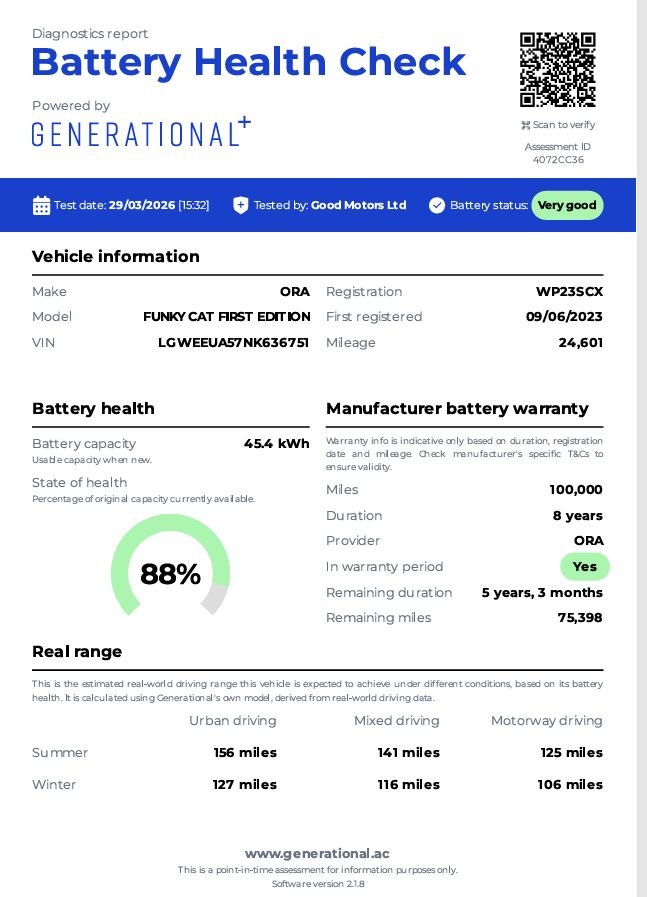The image size is (647, 897).
Task: Click the small scan icon near Scan to verify
Action: pyautogui.click(x=526, y=125)
